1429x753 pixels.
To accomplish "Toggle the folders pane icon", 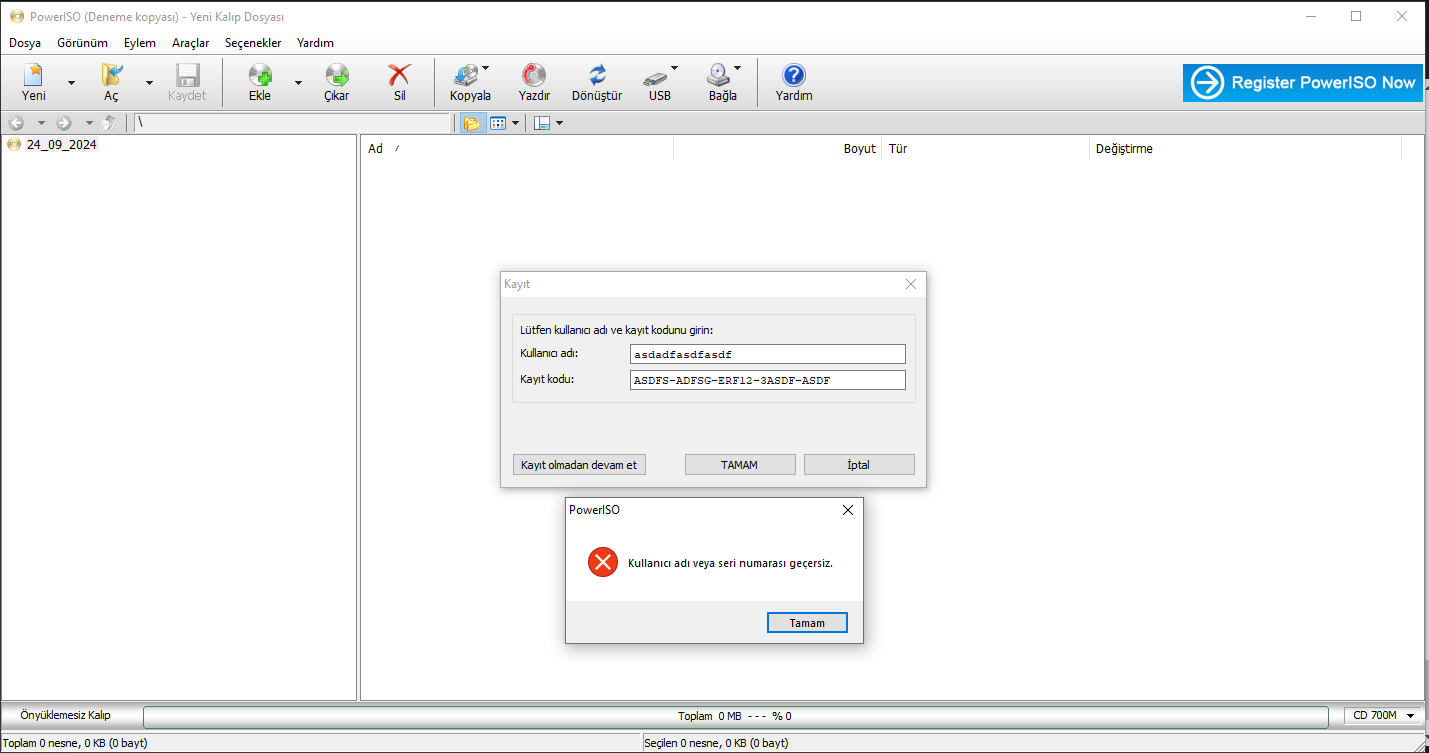I will click(471, 123).
